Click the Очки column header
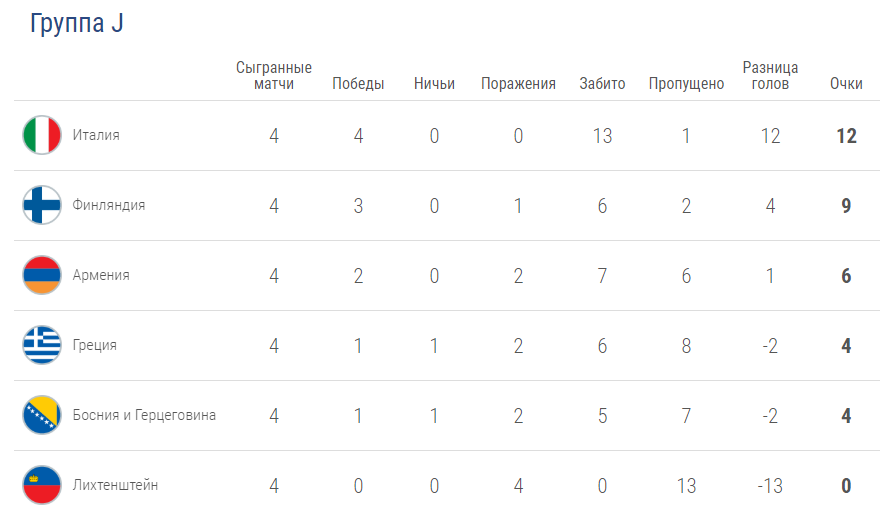 tap(846, 84)
